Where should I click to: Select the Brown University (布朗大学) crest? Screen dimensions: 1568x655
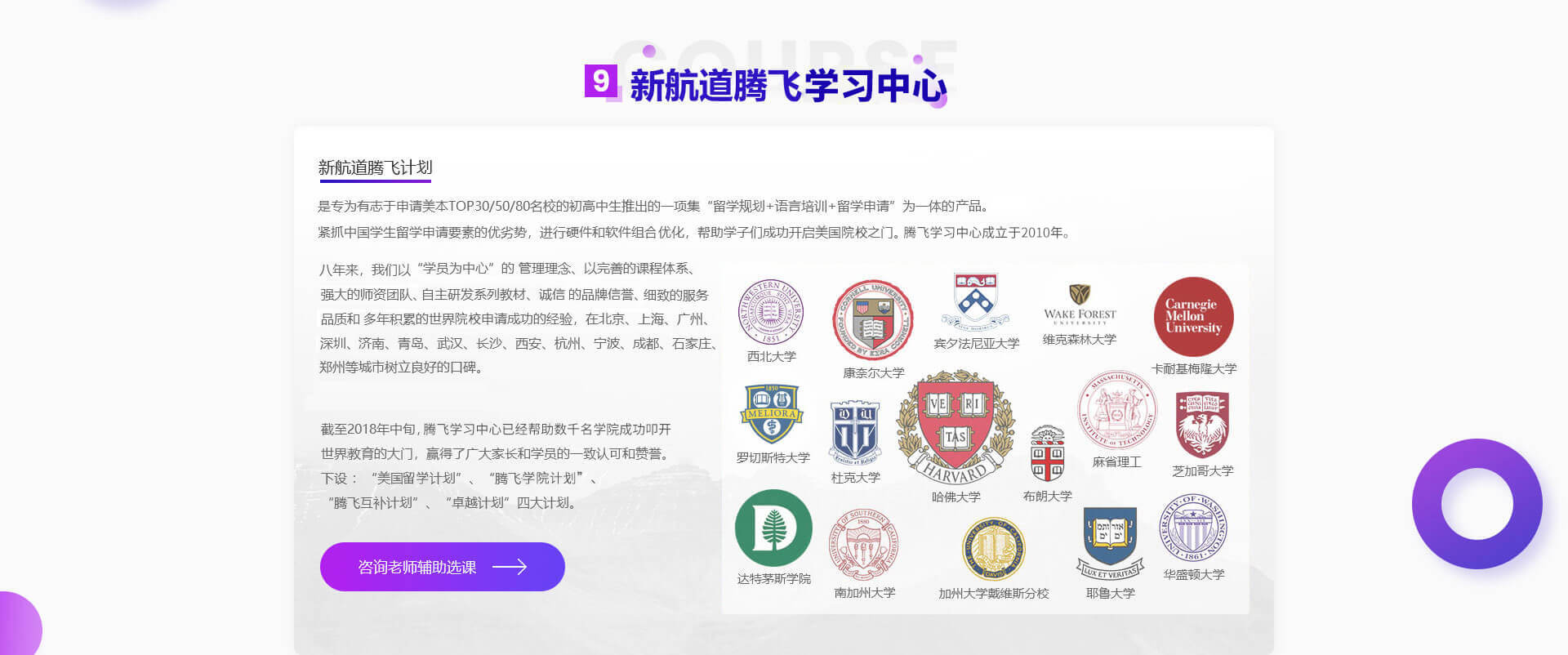click(1047, 454)
